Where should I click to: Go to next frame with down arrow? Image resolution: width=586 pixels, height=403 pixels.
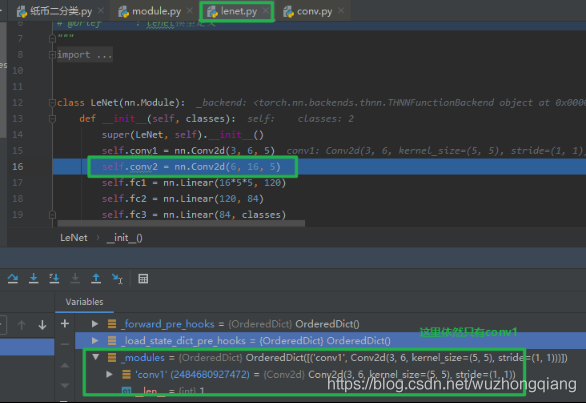42,325
